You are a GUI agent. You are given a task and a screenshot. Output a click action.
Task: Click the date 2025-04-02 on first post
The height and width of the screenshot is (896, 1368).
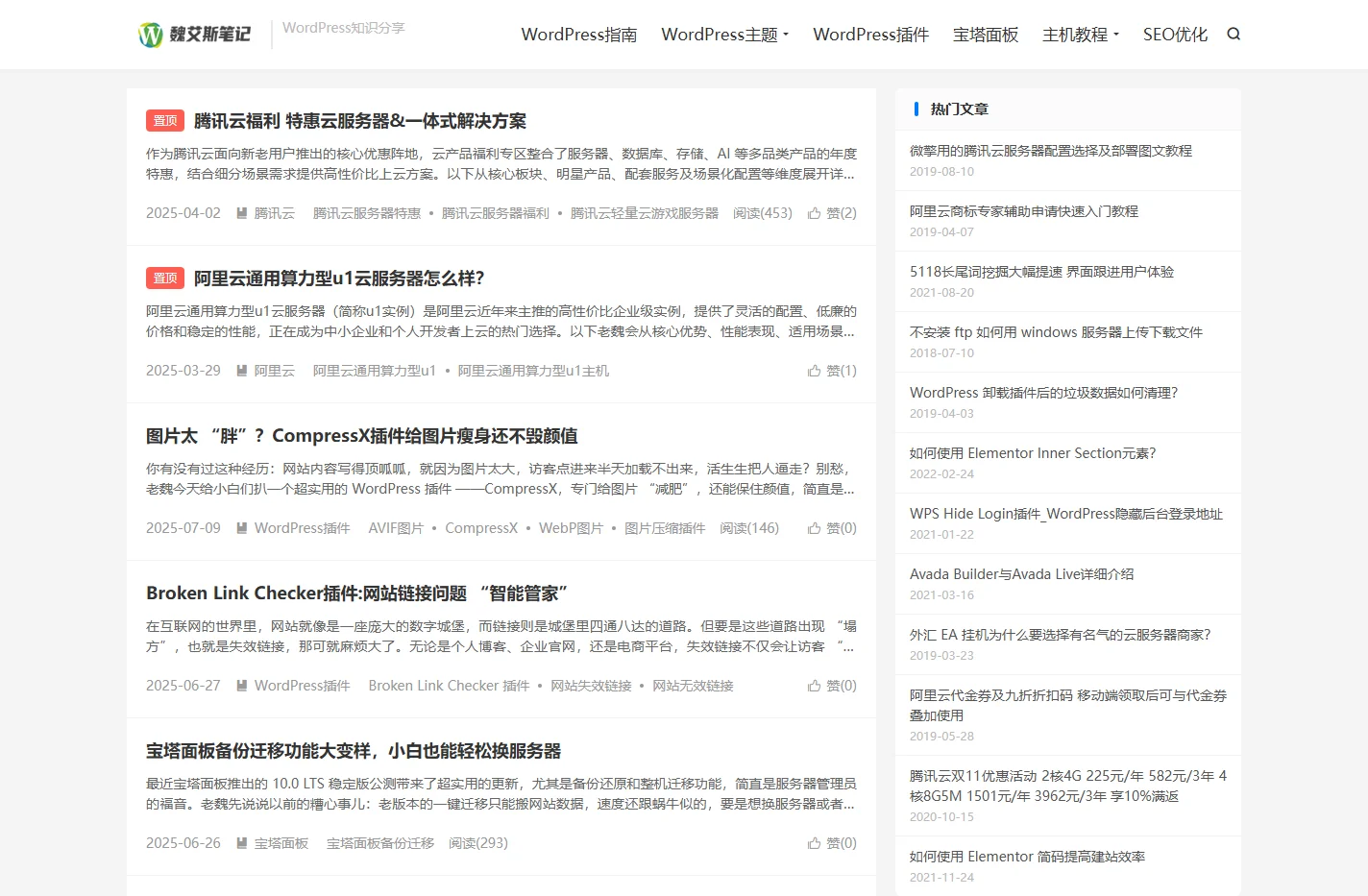pyautogui.click(x=183, y=213)
